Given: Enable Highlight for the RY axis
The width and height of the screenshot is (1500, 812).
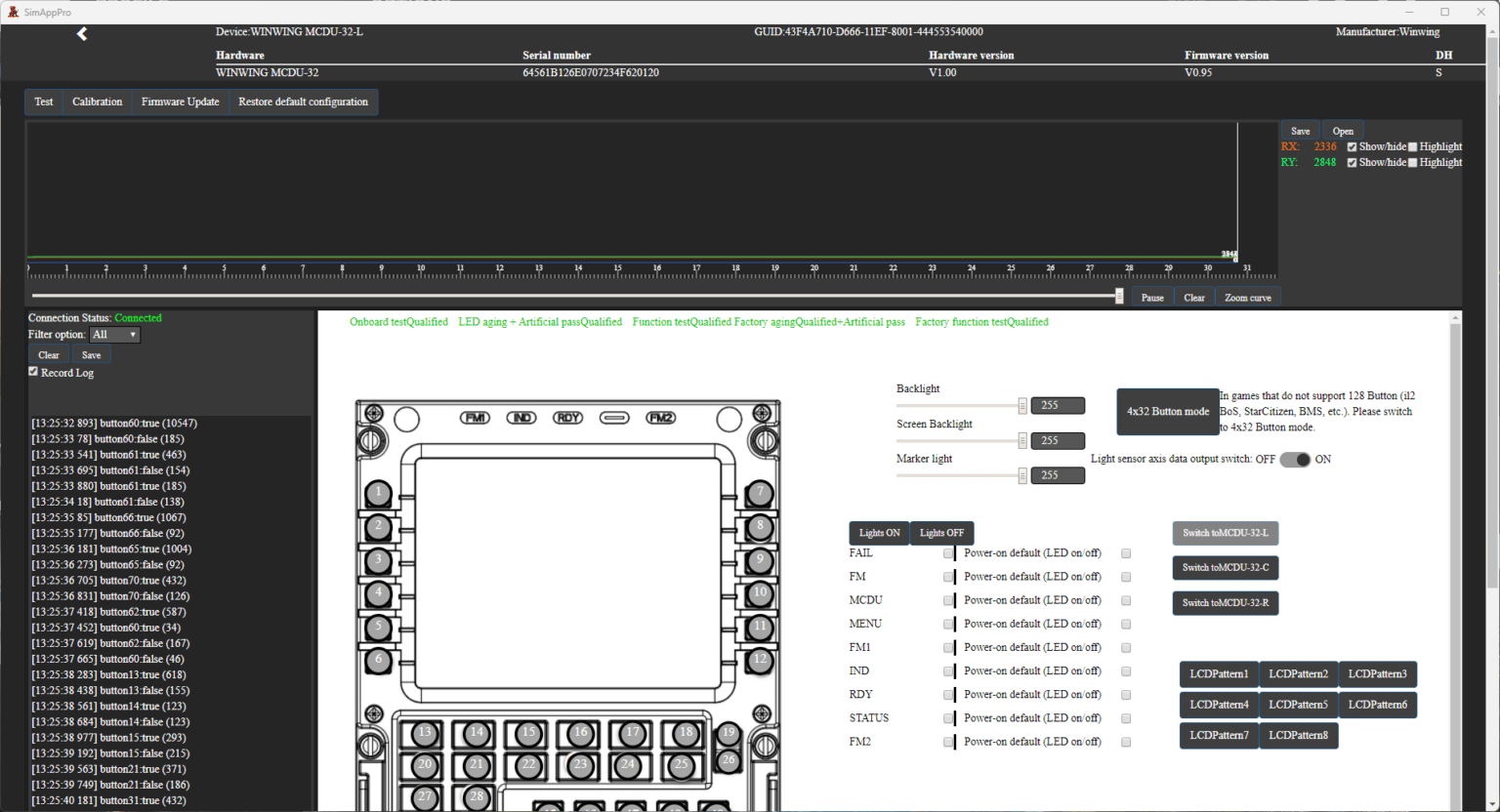Looking at the screenshot, I should pos(1412,163).
